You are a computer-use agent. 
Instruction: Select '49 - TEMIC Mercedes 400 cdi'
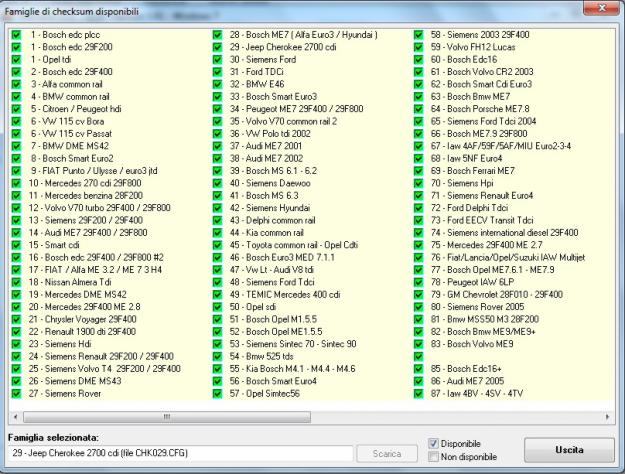pos(285,294)
